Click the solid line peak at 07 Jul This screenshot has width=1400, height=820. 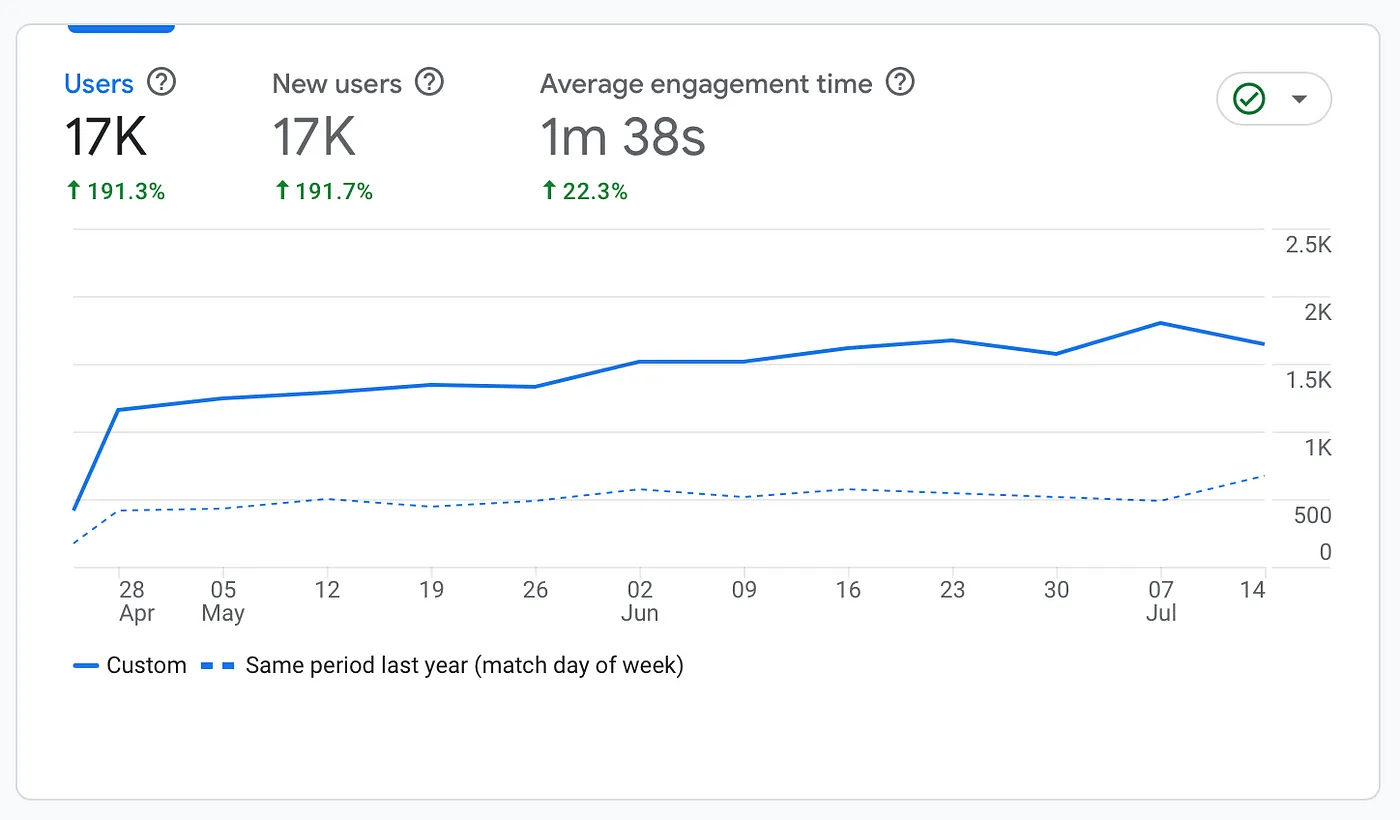pos(1160,323)
